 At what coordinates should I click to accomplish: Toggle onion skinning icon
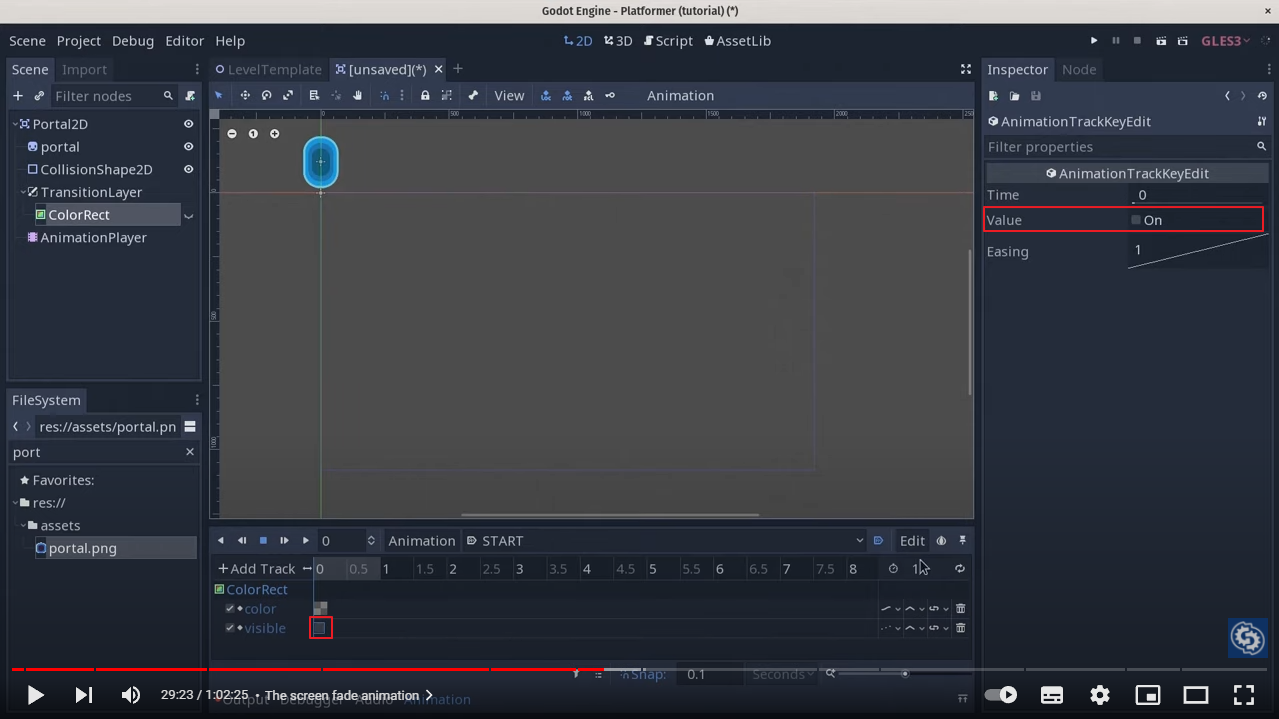pos(941,540)
